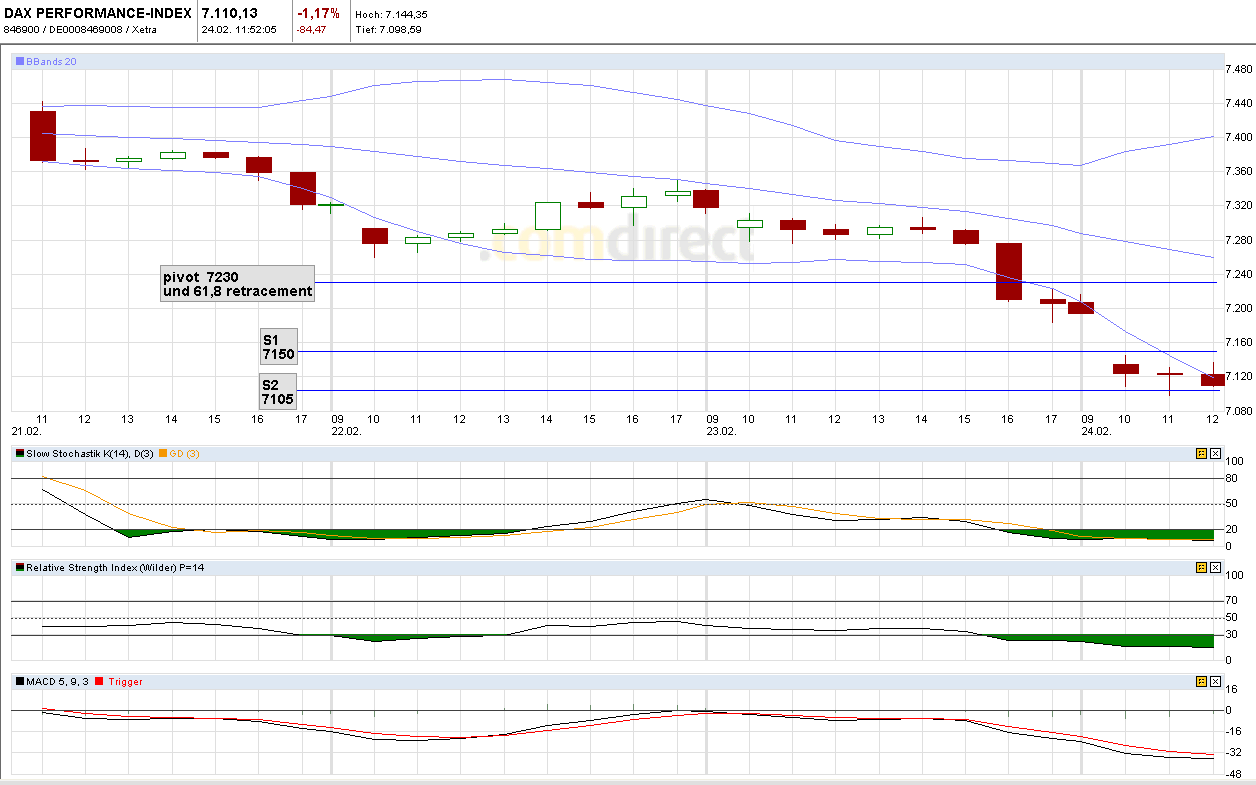Click the S1 7150 support label

click(x=278, y=347)
